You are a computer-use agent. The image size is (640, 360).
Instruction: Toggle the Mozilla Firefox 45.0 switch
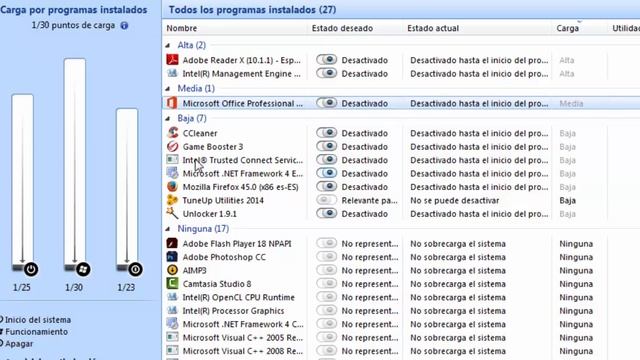click(327, 187)
